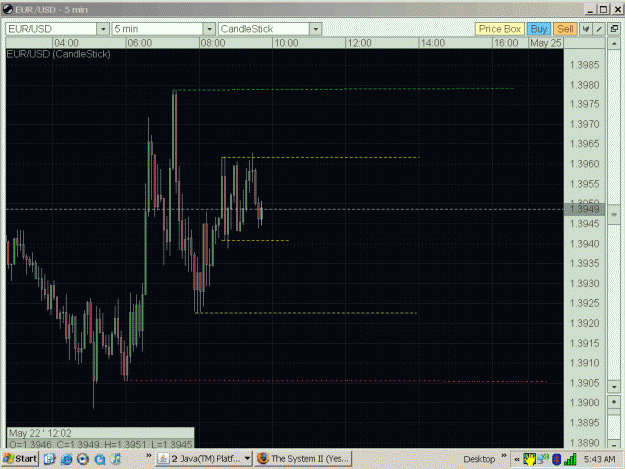Expand the Desktop toolbar chevron
625x469 pixels.
pos(503,455)
